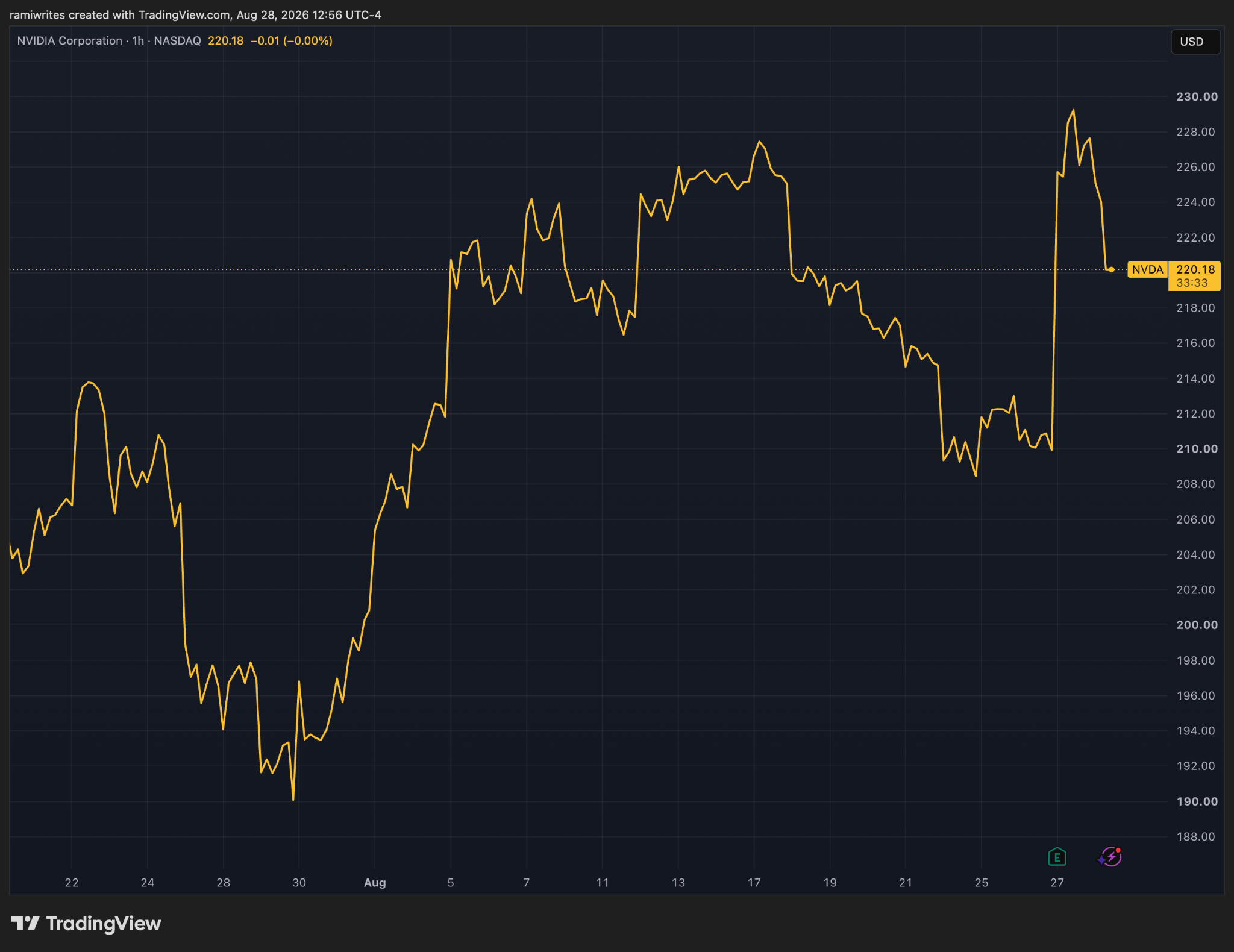Click the ramiwrites attribution header text
1234x952 pixels.
point(195,14)
